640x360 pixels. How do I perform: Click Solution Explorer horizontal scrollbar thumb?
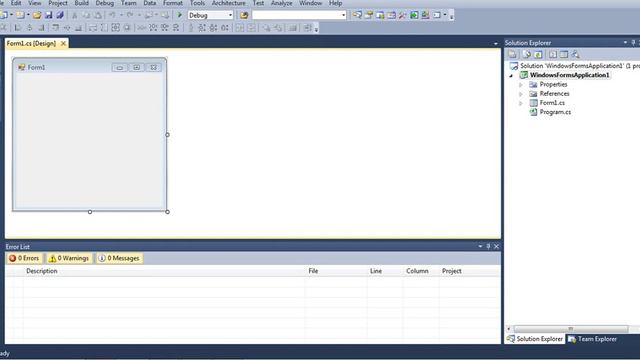tap(571, 329)
